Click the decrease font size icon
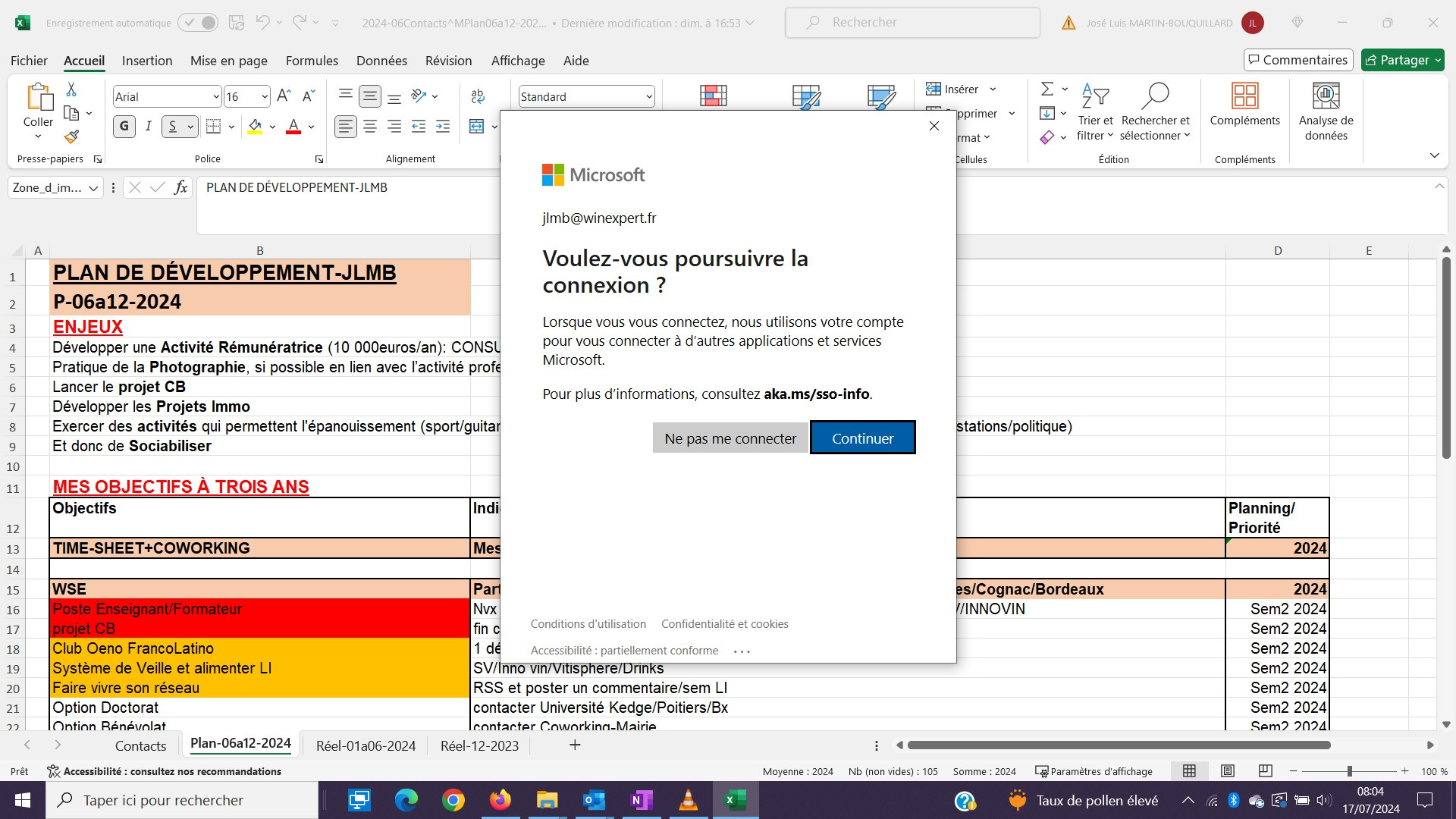The image size is (1456, 819). [308, 96]
